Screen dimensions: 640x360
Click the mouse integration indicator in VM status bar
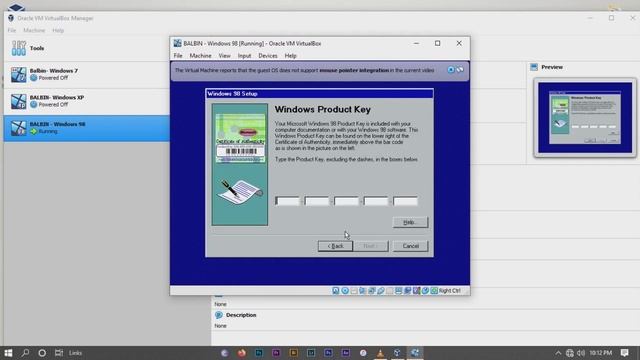coord(425,291)
